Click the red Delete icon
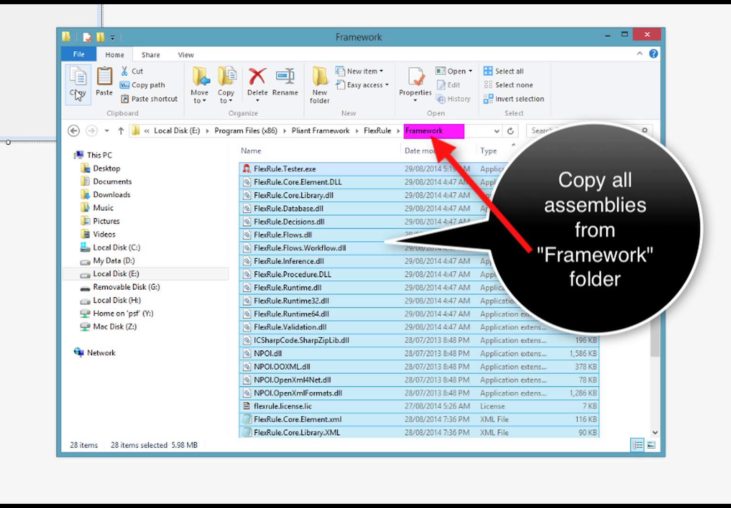 (x=257, y=78)
